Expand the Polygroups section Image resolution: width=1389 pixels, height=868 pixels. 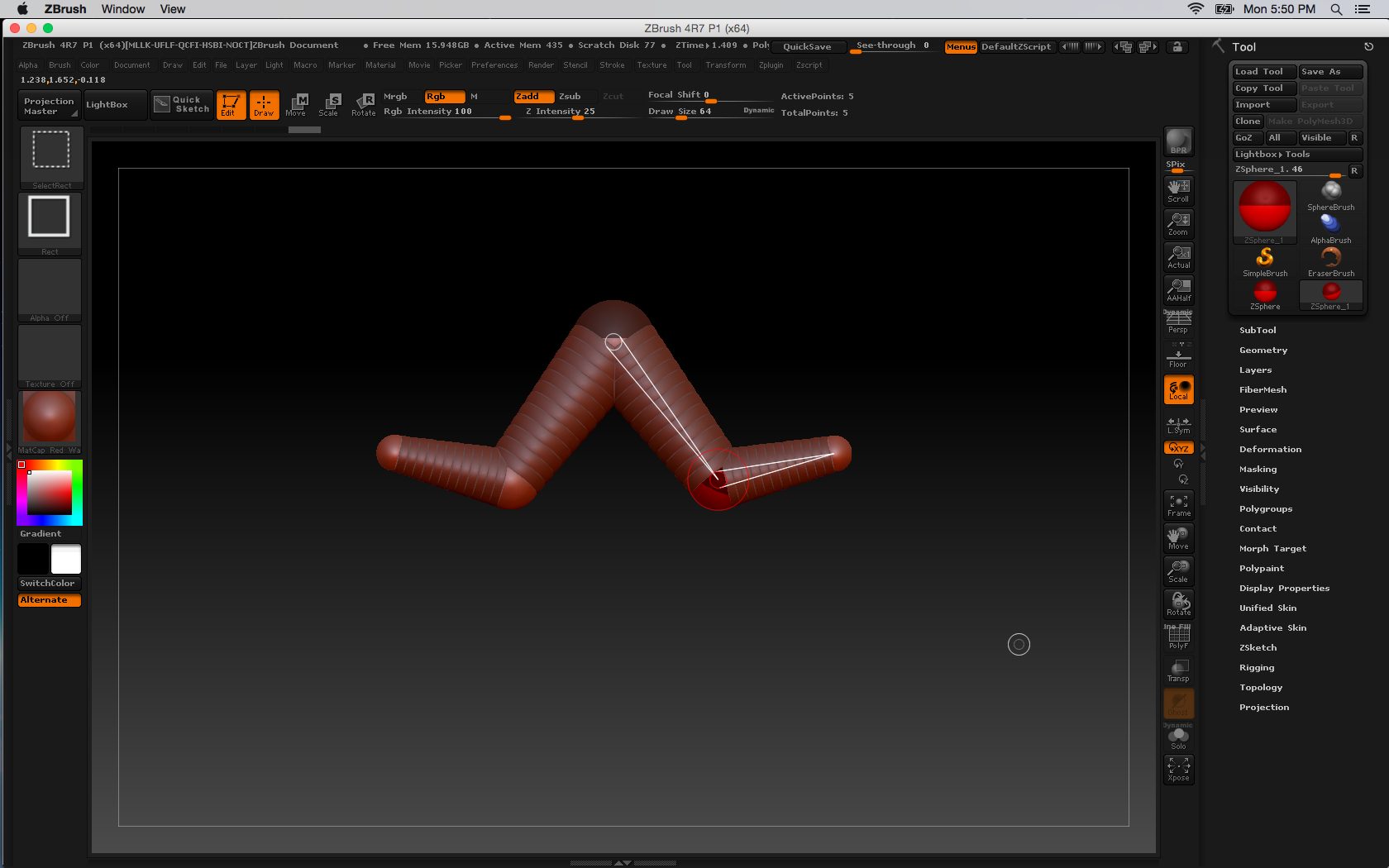point(1266,509)
